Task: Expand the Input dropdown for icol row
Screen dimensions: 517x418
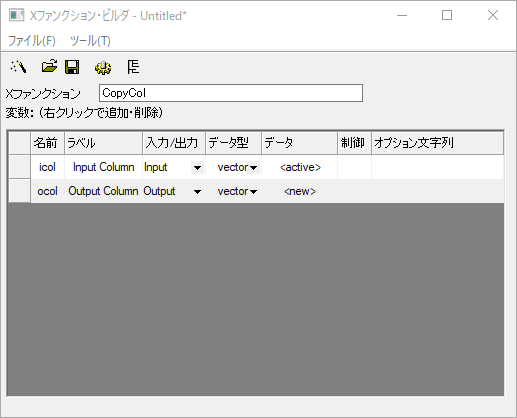Action: (x=197, y=167)
